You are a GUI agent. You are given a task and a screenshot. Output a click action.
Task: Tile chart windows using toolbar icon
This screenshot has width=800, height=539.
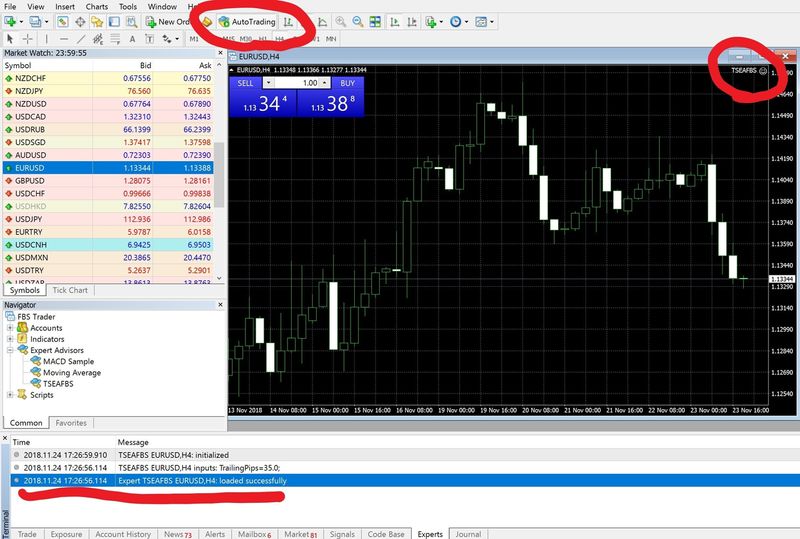[375, 21]
